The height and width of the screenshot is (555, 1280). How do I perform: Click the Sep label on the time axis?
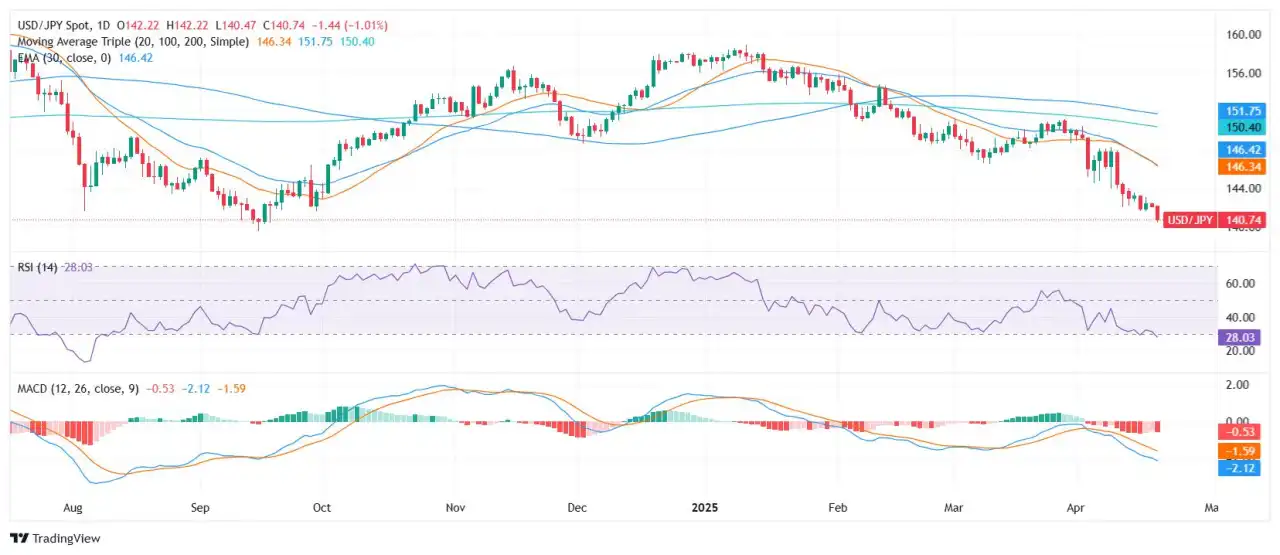coord(201,508)
